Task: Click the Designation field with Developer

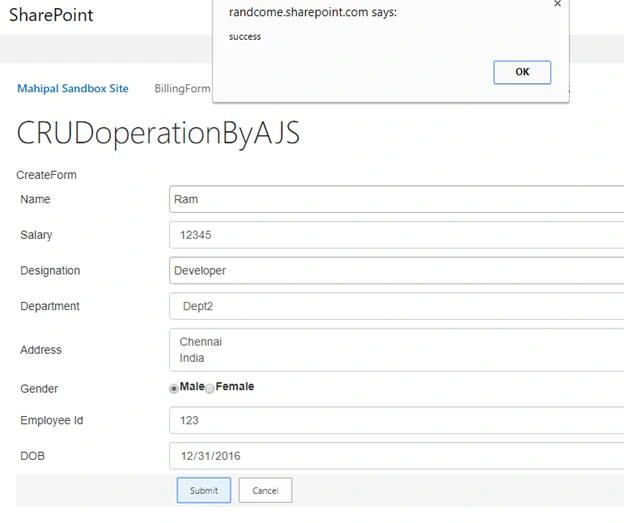Action: click(396, 270)
